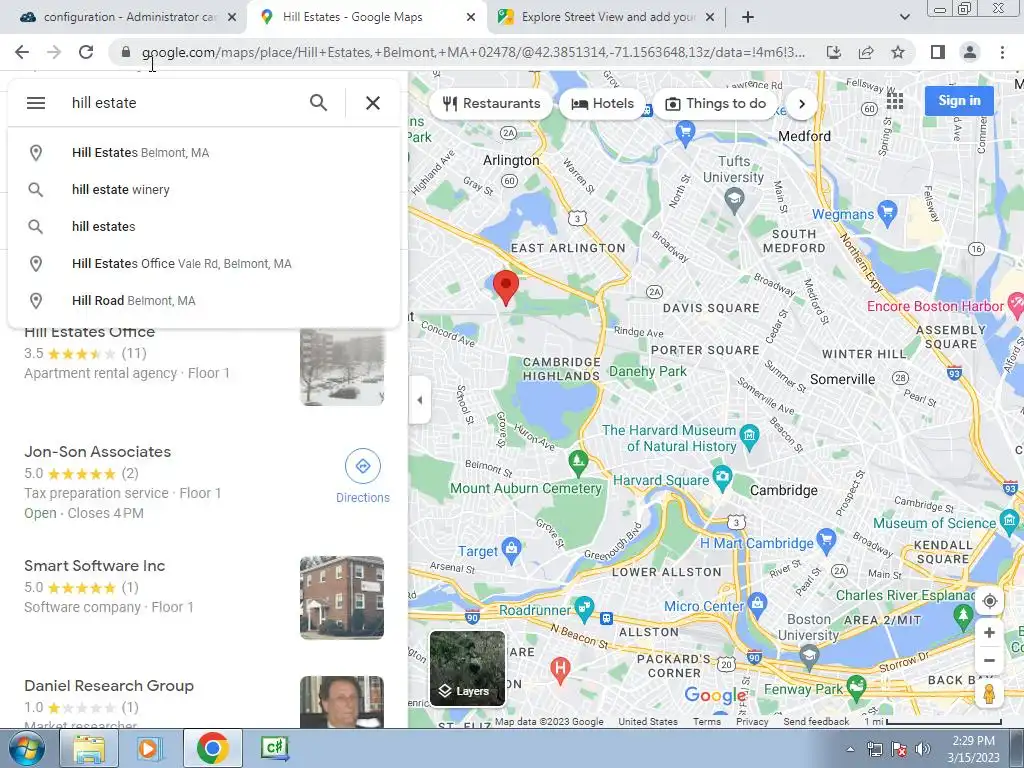This screenshot has height=768, width=1024.
Task: Open the Layers map type thumbnail
Action: (468, 669)
